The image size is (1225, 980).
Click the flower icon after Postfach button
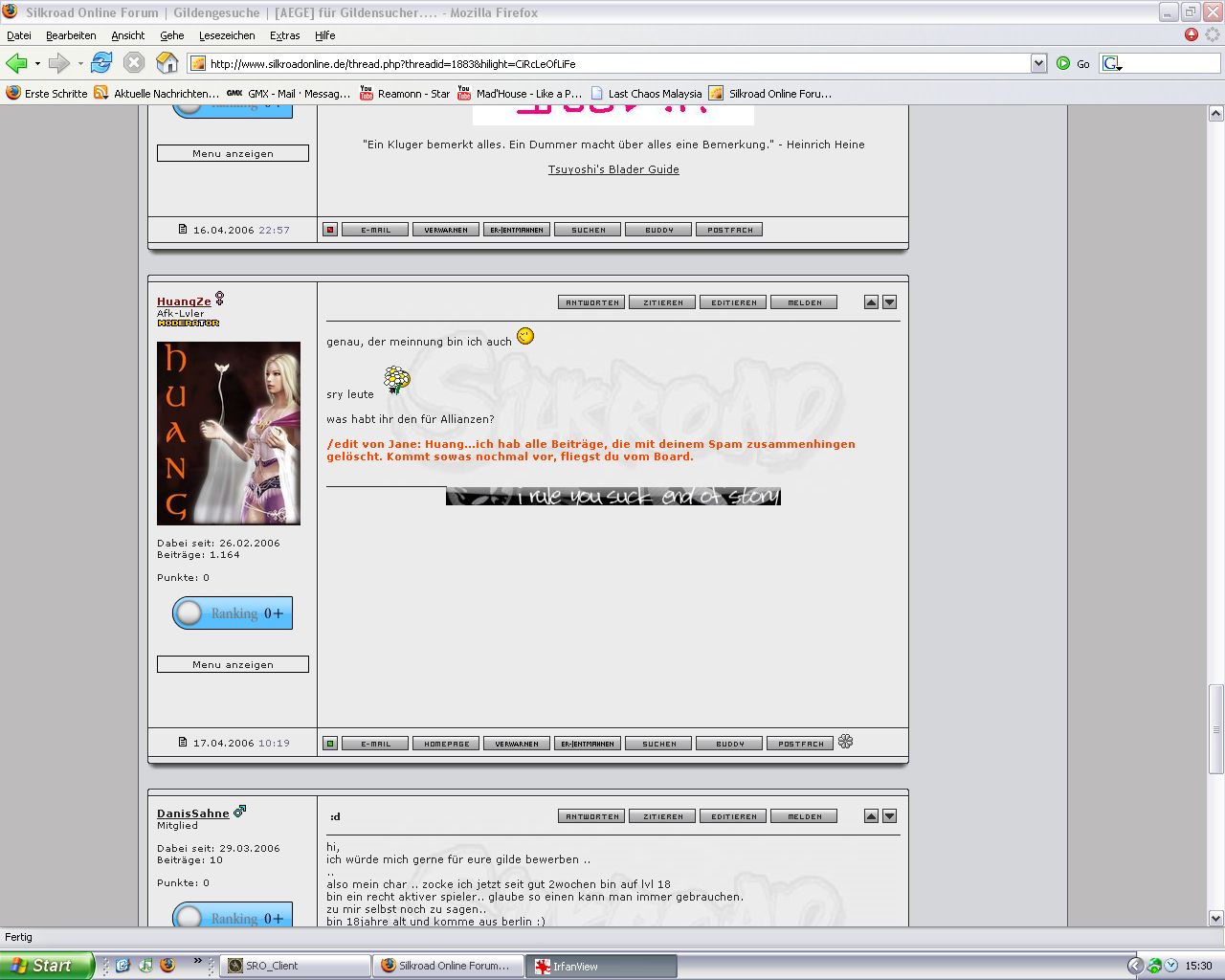coord(845,742)
